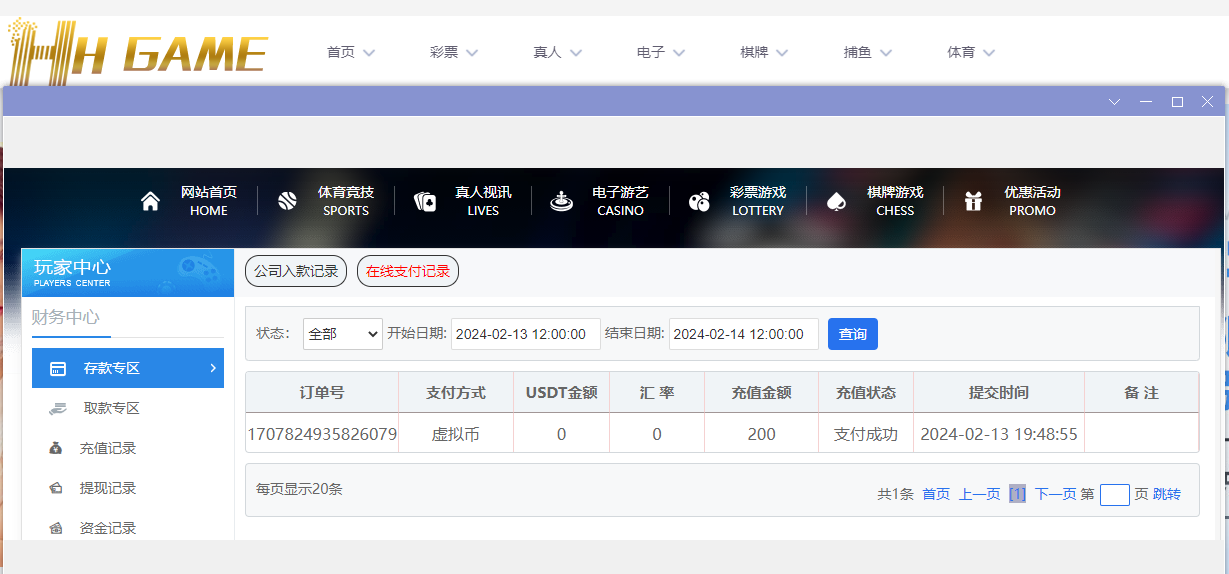Click the home icon for 网站首页

pos(150,201)
